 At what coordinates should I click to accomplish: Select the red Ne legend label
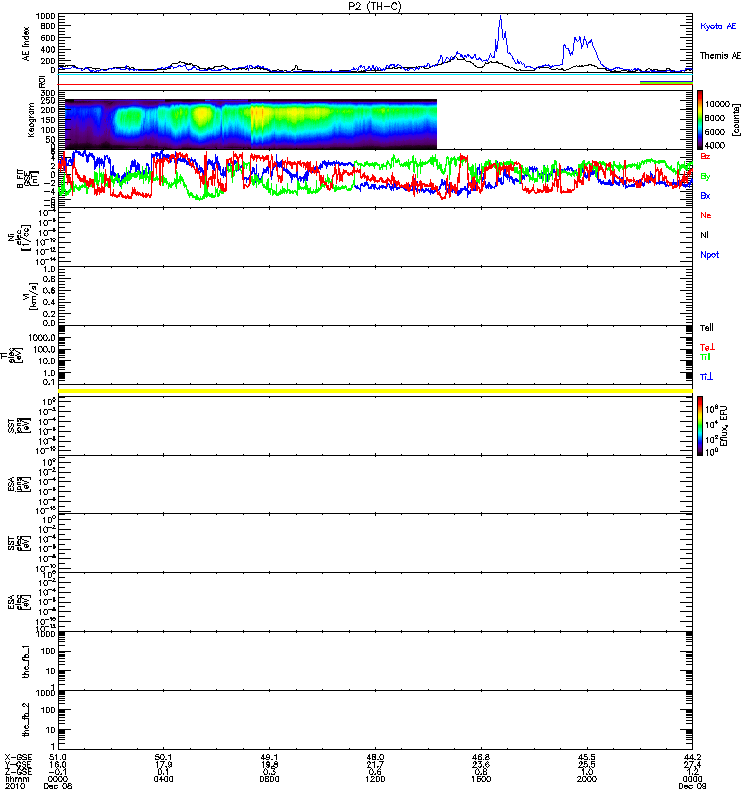pyautogui.click(x=706, y=215)
